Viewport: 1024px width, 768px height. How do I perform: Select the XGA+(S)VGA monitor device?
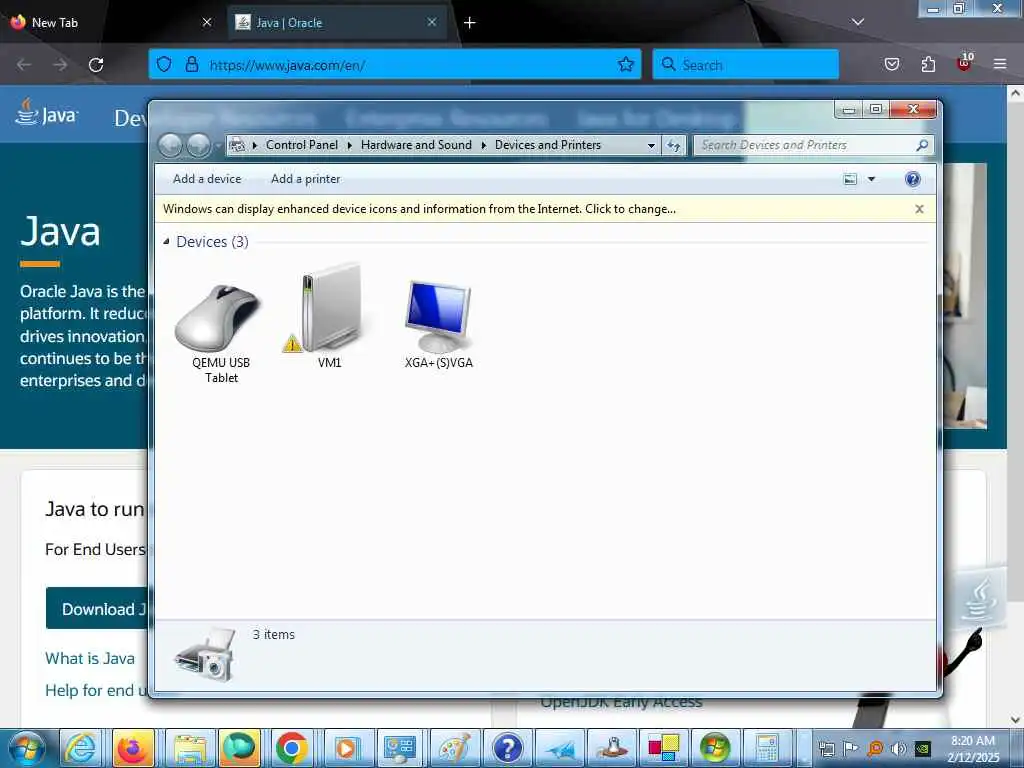tap(438, 317)
